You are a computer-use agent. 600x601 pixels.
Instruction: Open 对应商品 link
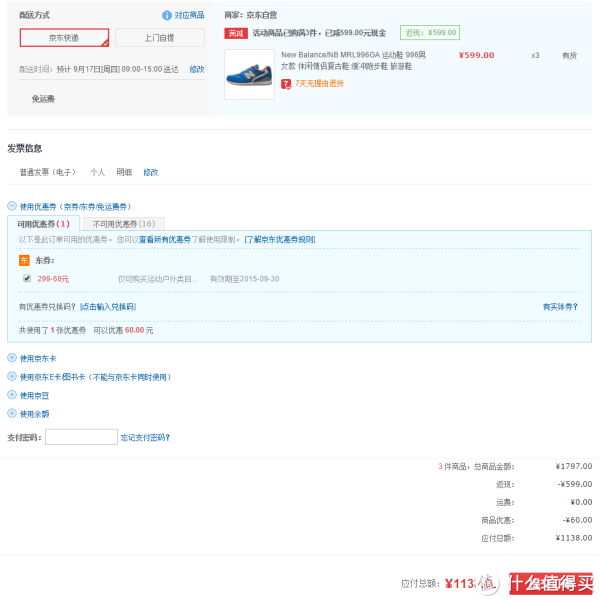pos(189,15)
